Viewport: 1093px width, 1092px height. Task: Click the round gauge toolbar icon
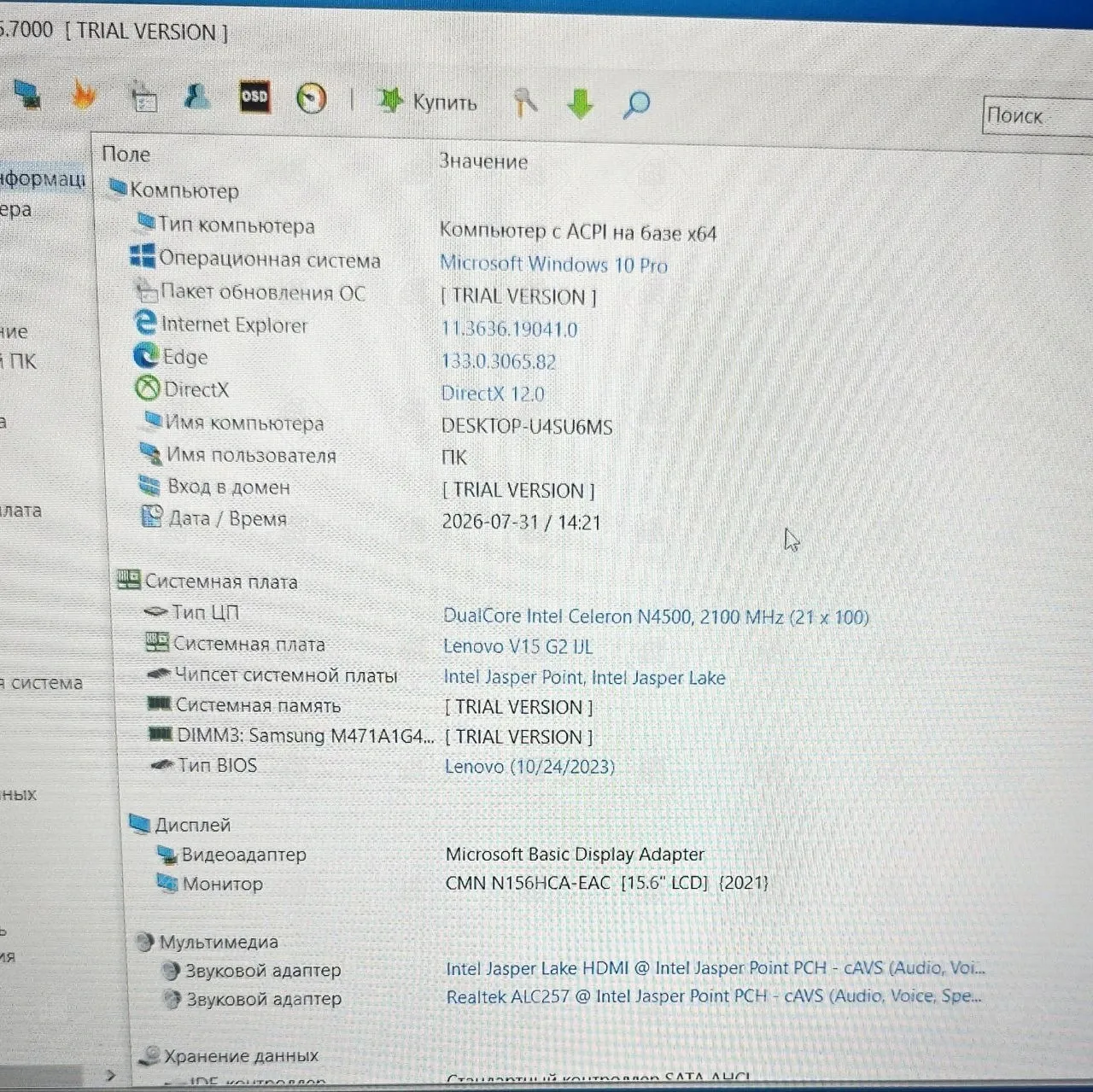[x=311, y=99]
